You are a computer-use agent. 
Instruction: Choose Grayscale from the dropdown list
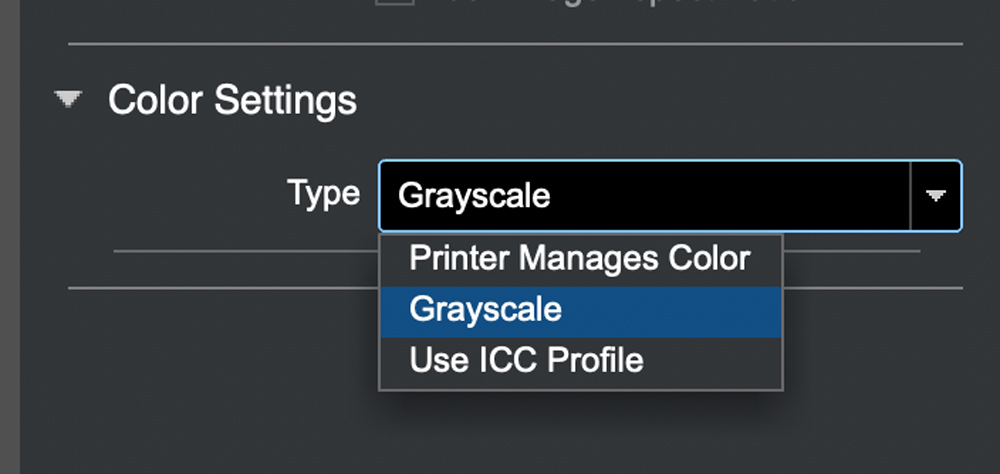(x=579, y=310)
